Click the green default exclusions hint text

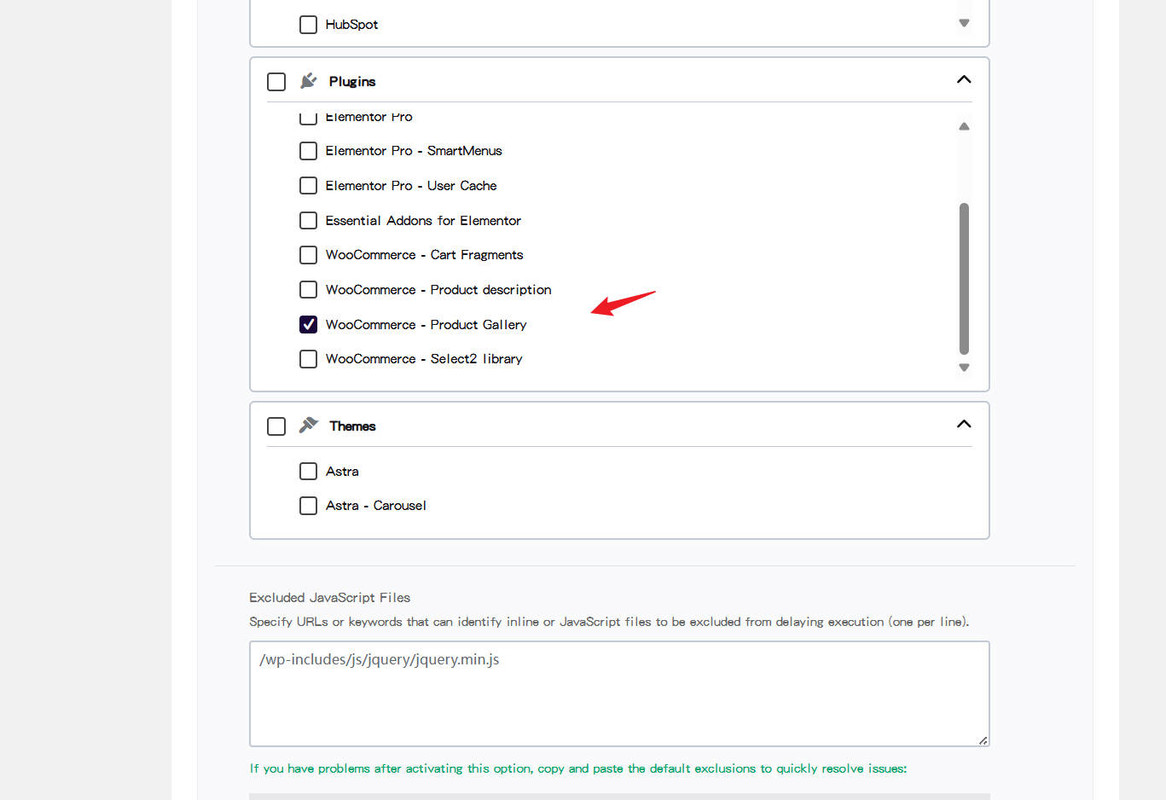coord(578,769)
